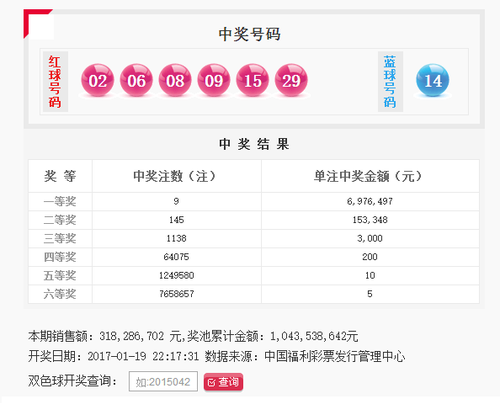Viewport: 500px width, 403px height.
Task: Click the red ball numbered 08
Action: (175, 80)
